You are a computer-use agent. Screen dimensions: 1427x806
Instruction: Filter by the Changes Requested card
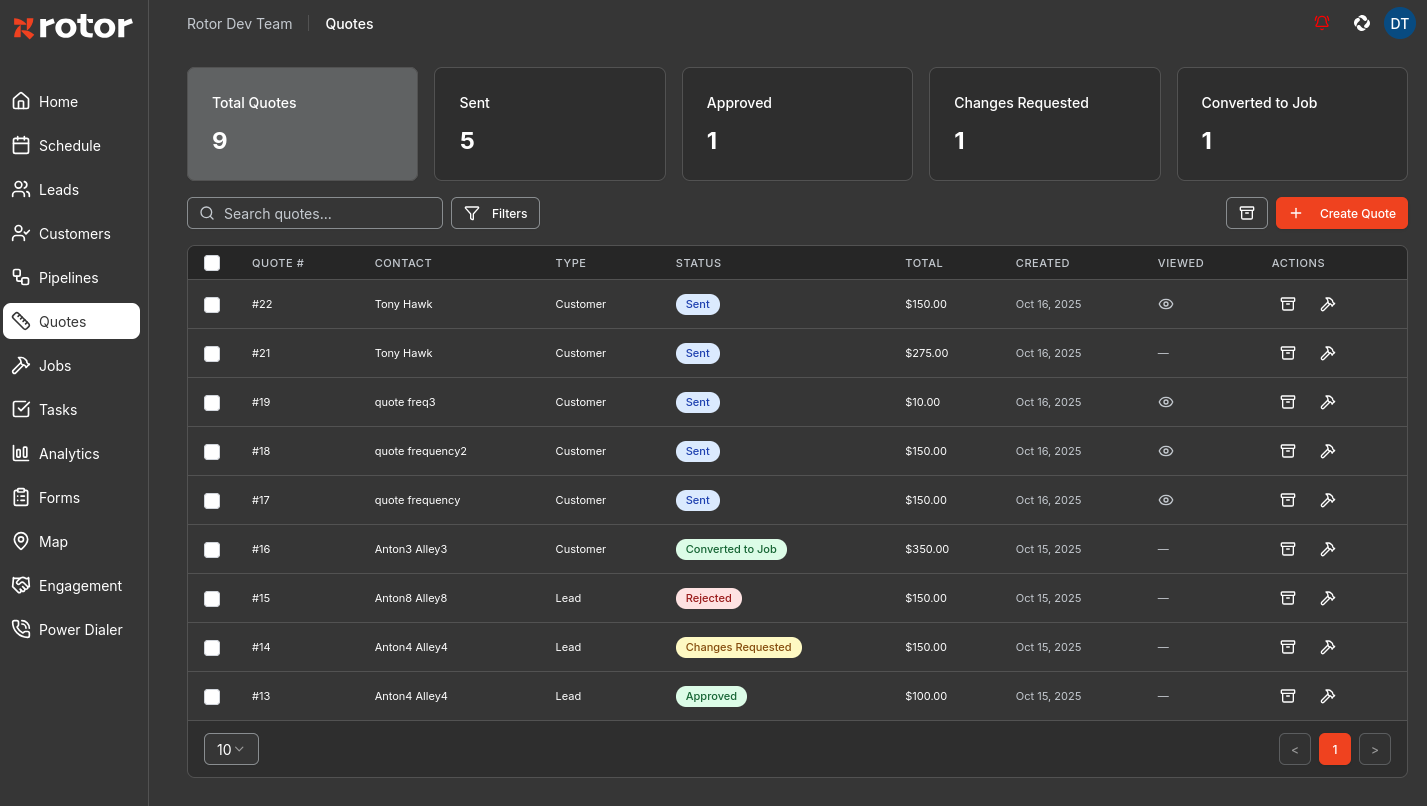click(1045, 124)
